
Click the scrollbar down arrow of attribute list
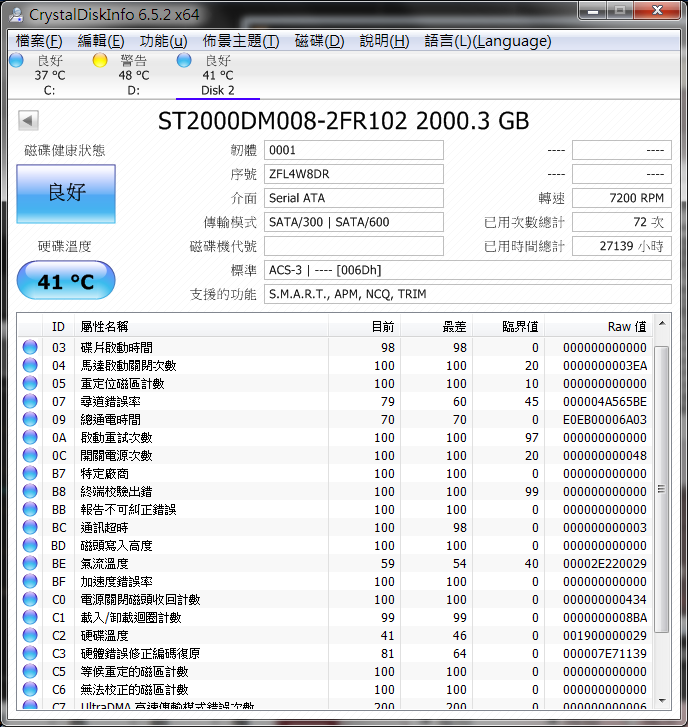pyautogui.click(x=663, y=701)
